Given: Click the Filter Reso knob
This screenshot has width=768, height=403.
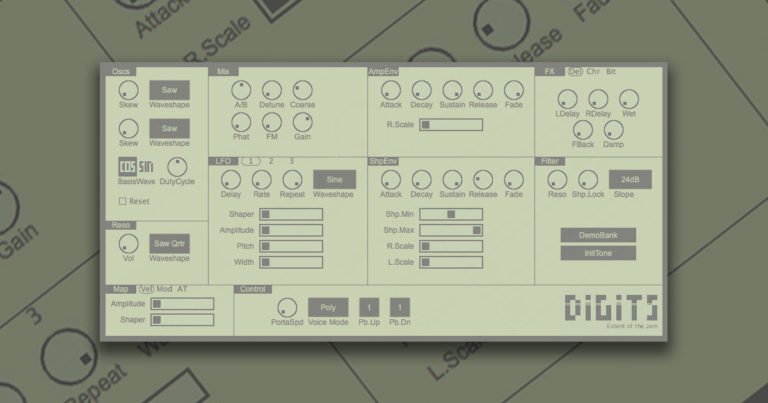Looking at the screenshot, I should [557, 180].
